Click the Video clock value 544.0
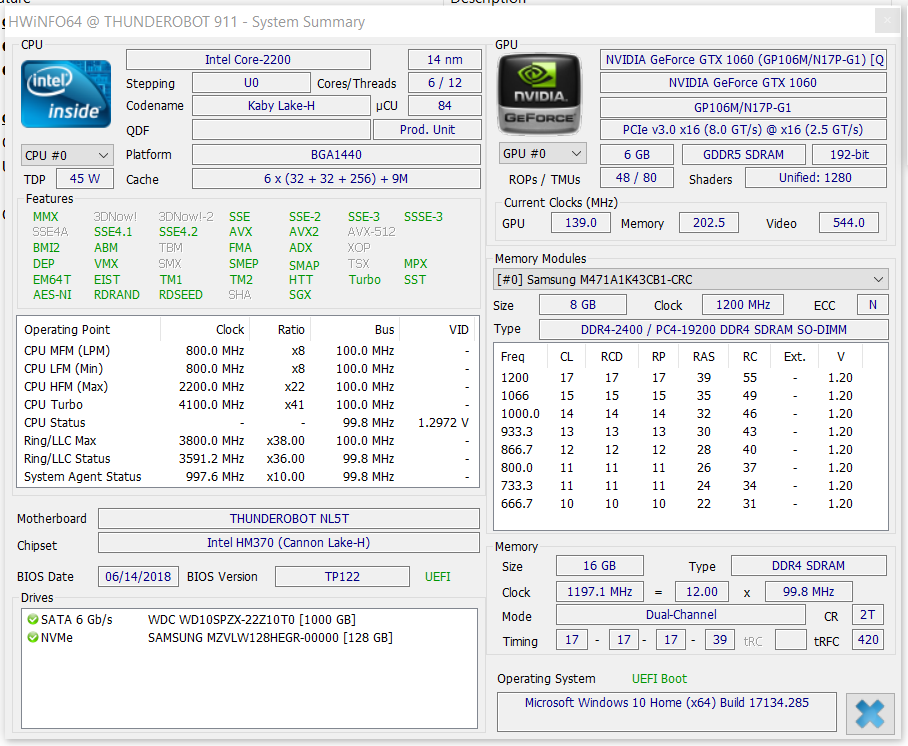The width and height of the screenshot is (908, 746). [848, 223]
